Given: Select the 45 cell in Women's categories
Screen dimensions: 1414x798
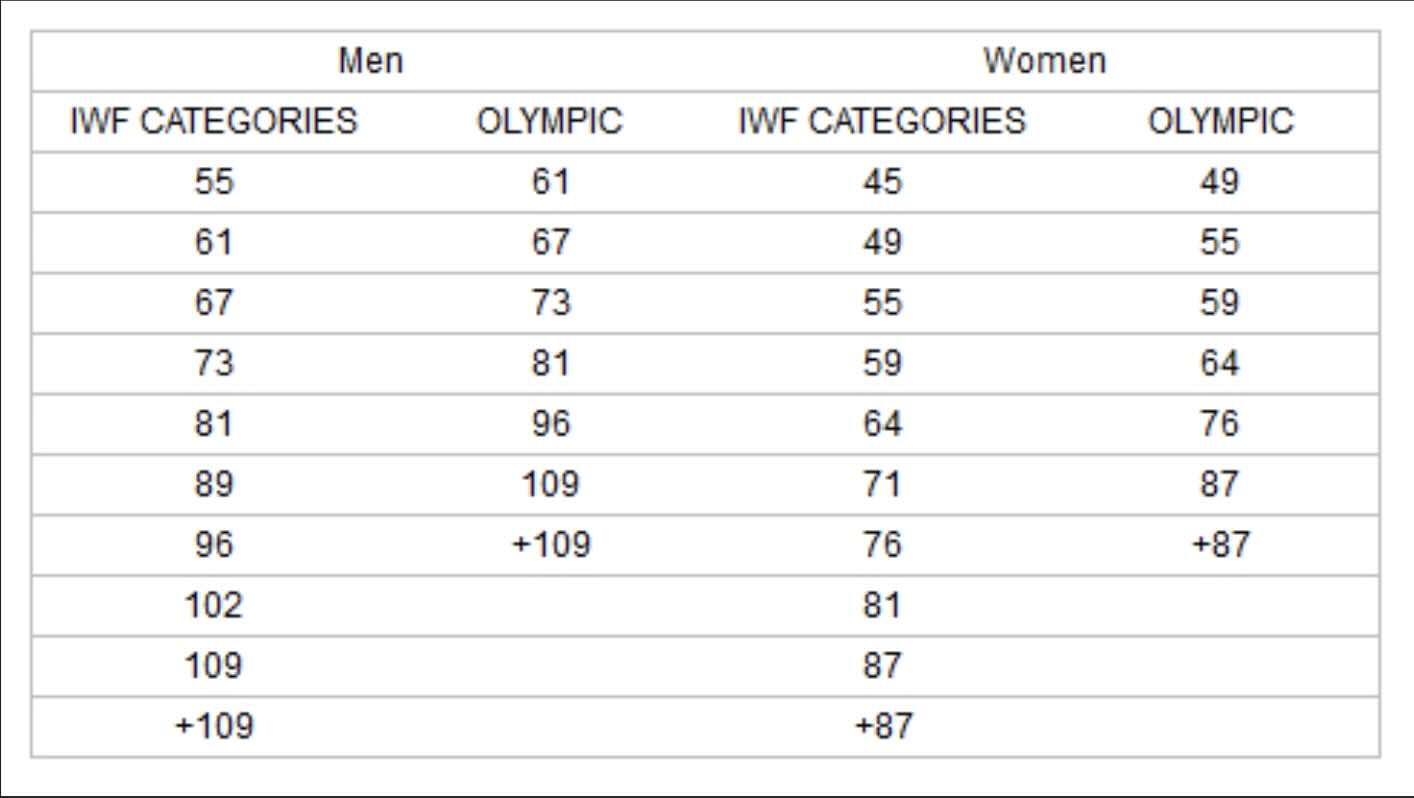Looking at the screenshot, I should click(881, 183).
